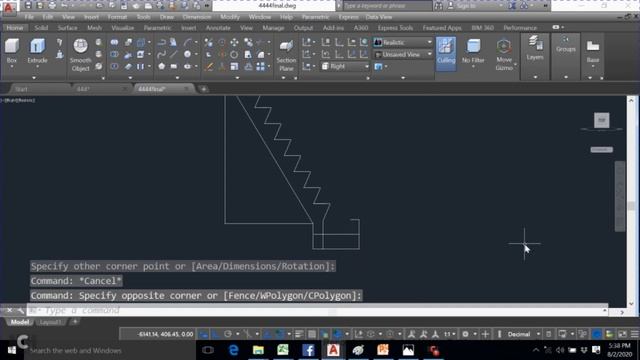Expand the Layers panel dropdown arrow
640x360 pixels.
click(535, 77)
